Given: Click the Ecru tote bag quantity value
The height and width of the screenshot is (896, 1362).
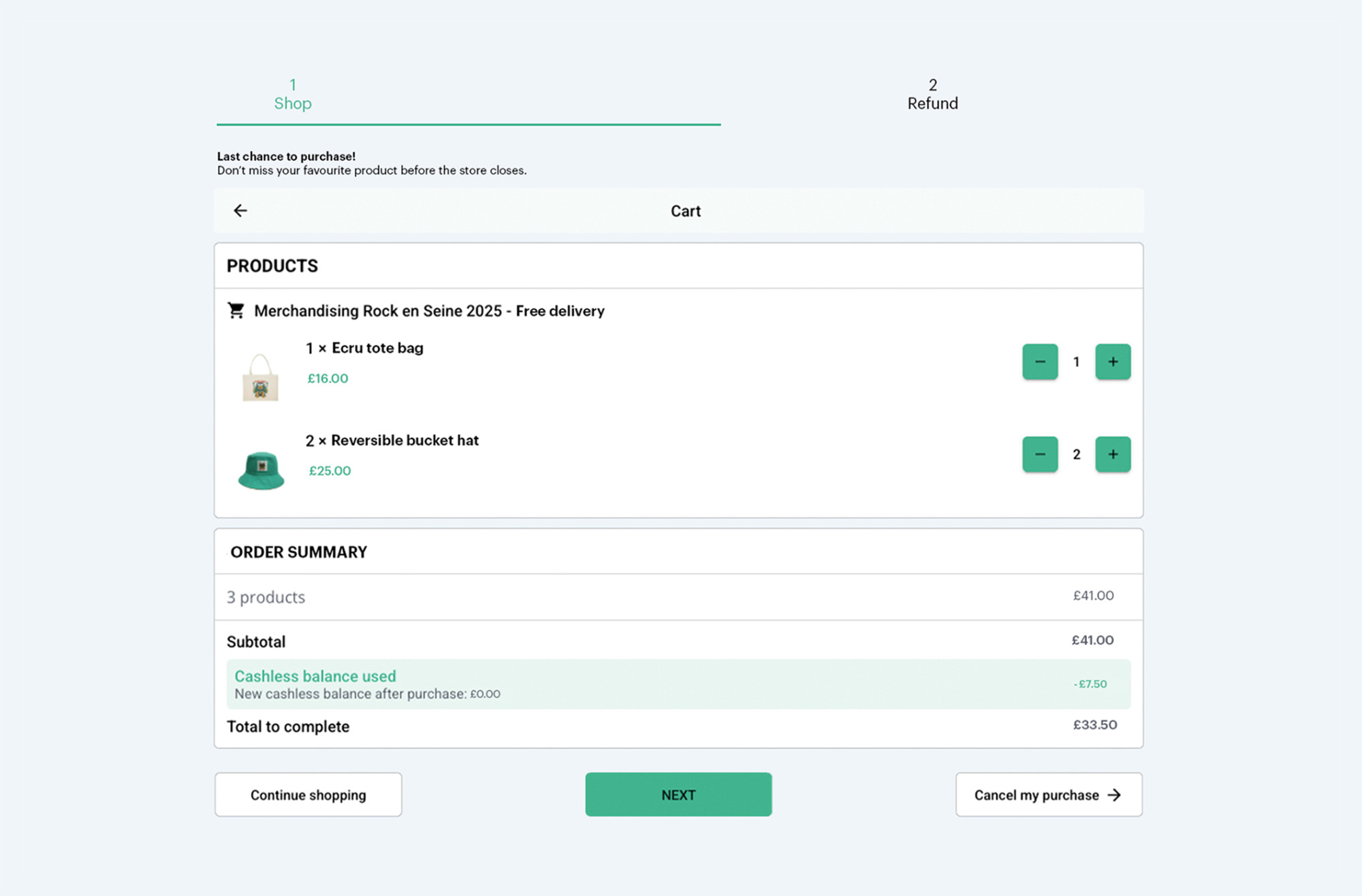Looking at the screenshot, I should coord(1076,362).
